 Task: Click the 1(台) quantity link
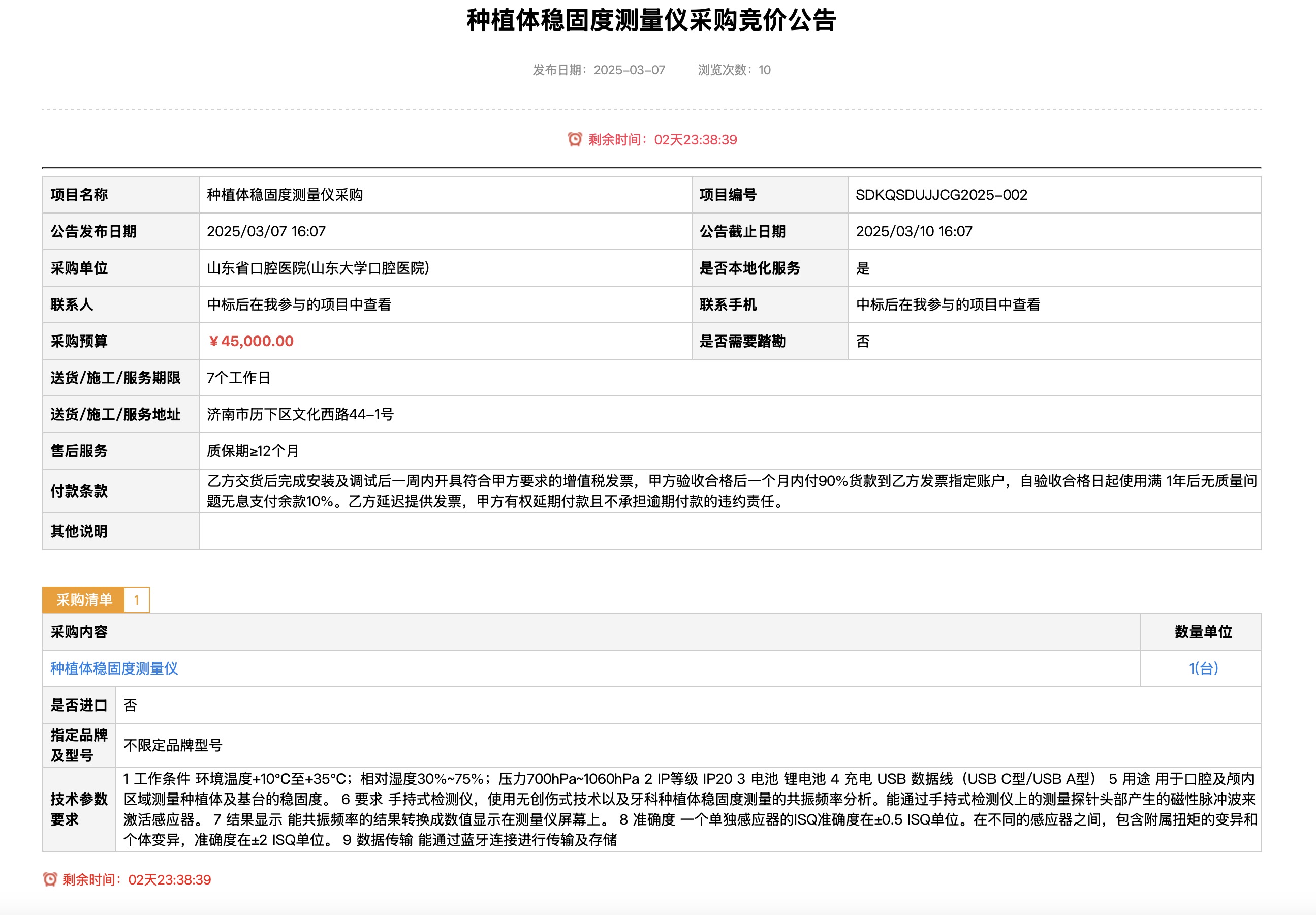coord(1203,668)
